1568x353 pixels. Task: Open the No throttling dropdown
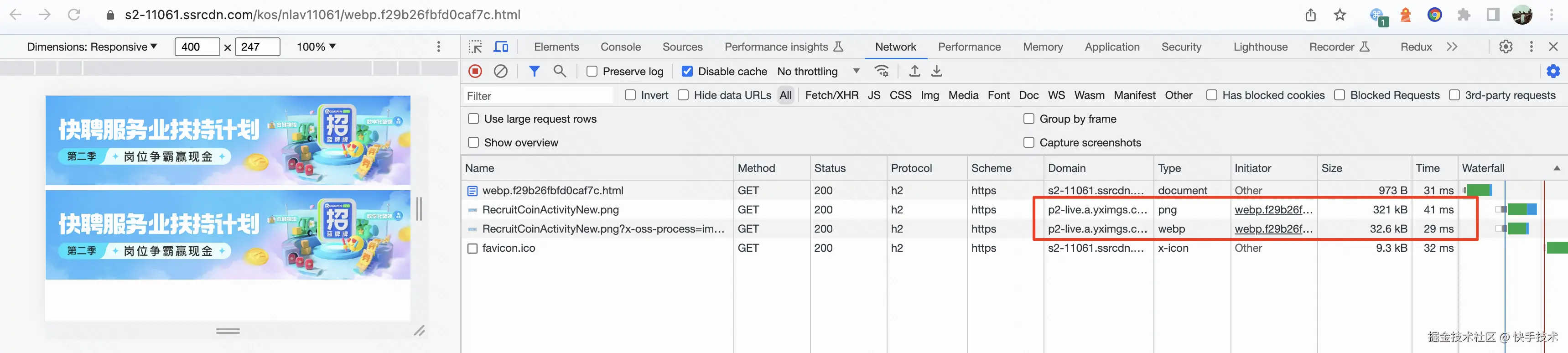point(818,71)
